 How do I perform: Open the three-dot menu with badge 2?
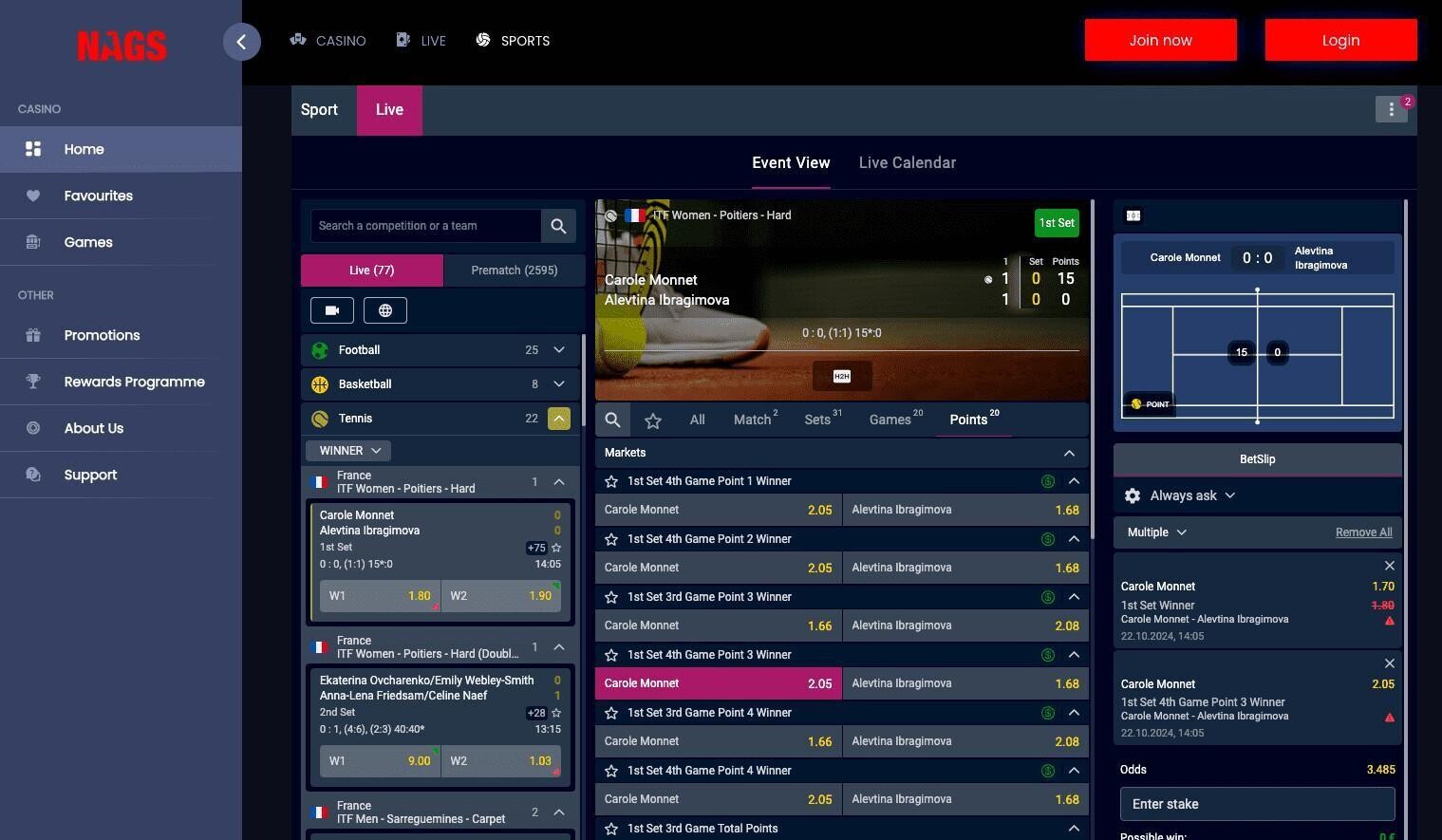click(1392, 109)
